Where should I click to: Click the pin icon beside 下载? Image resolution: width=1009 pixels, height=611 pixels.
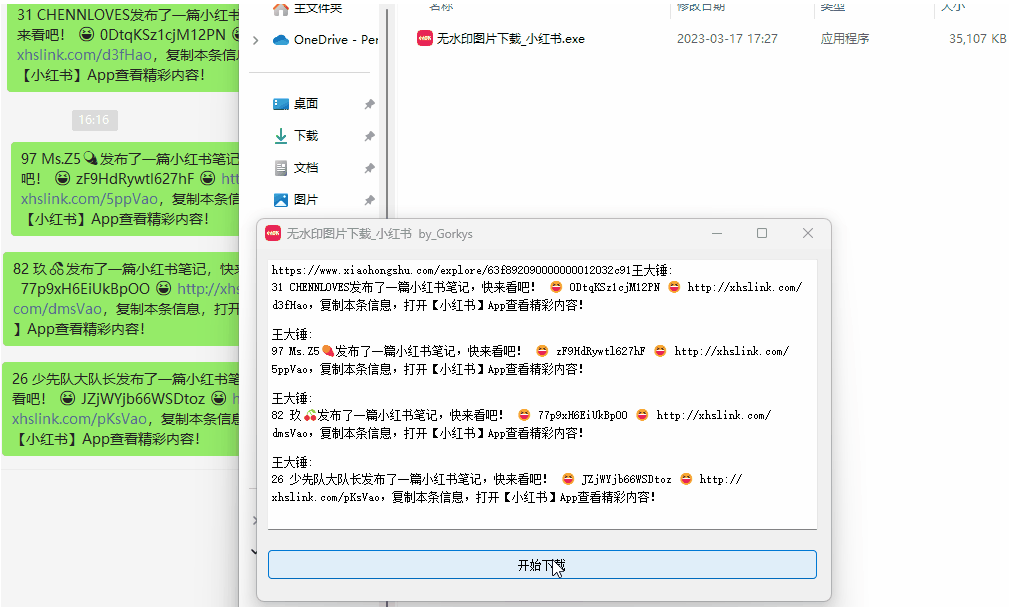[369, 136]
